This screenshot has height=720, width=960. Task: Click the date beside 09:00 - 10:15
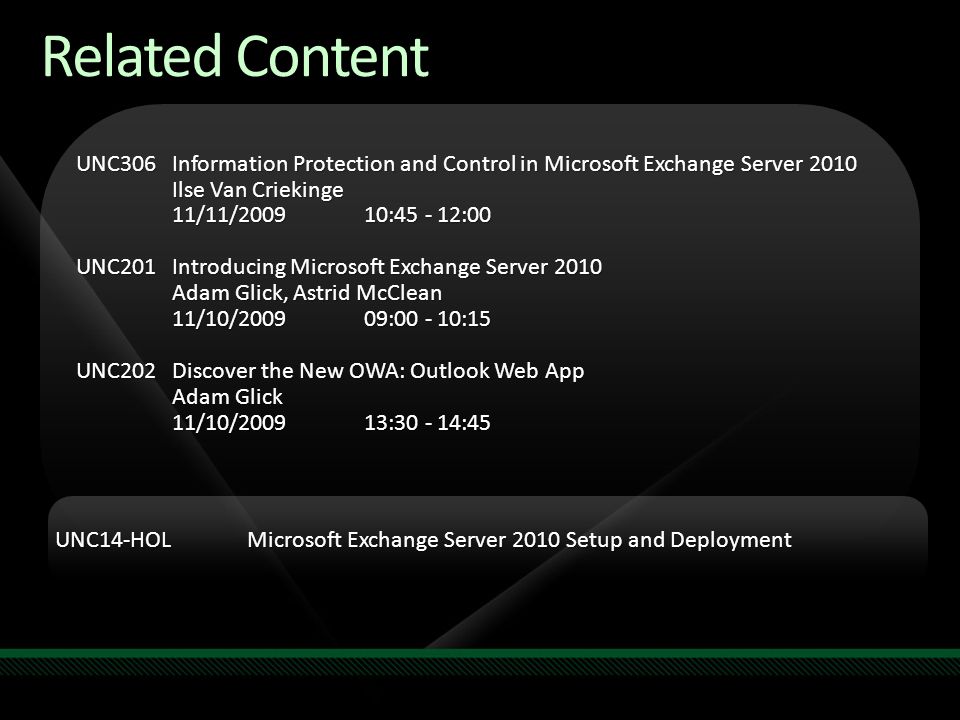coord(229,318)
